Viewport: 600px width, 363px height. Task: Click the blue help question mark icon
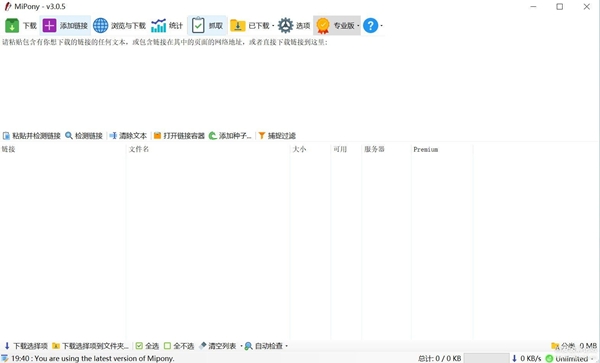[370, 26]
